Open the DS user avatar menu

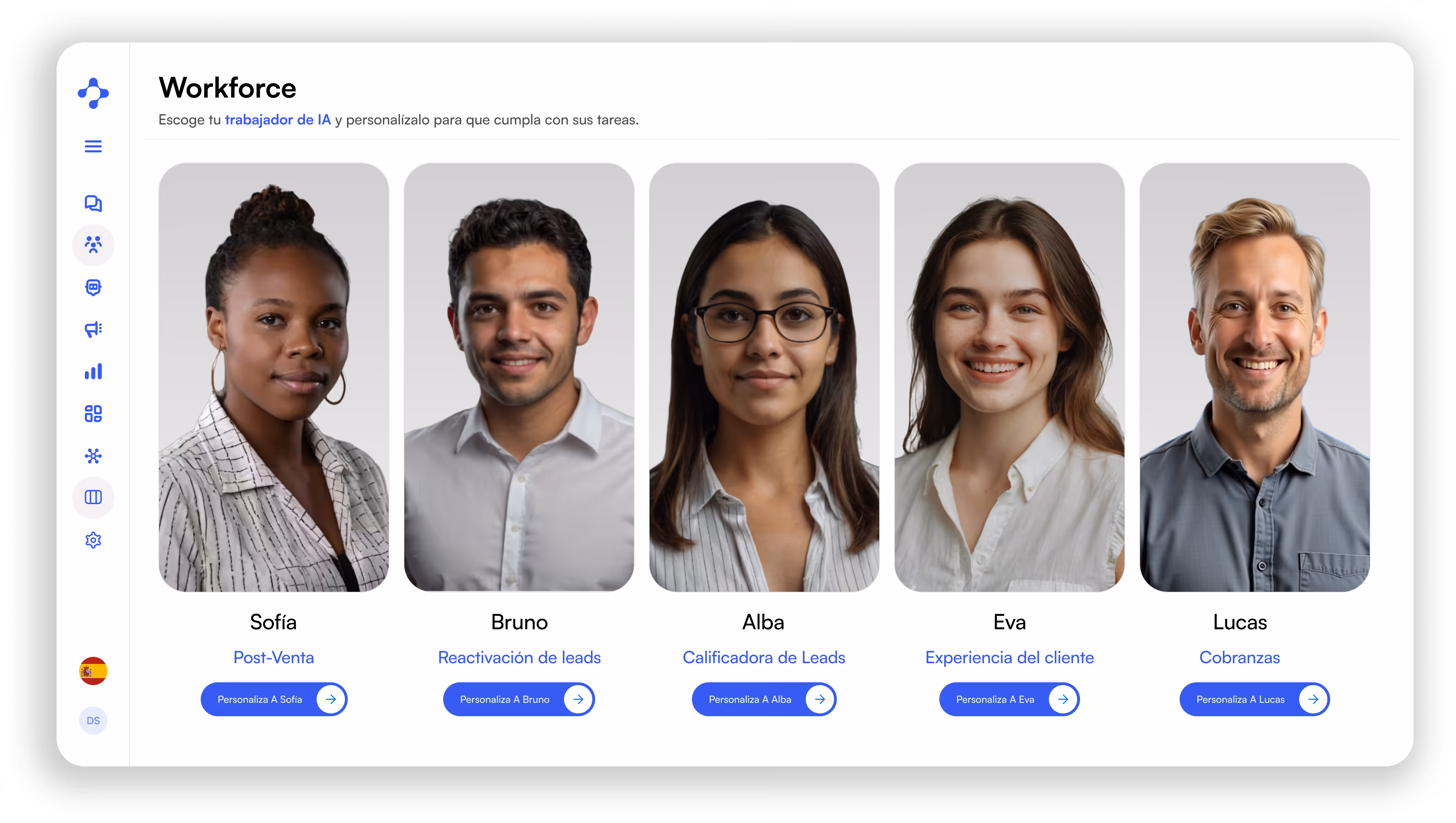(x=93, y=721)
